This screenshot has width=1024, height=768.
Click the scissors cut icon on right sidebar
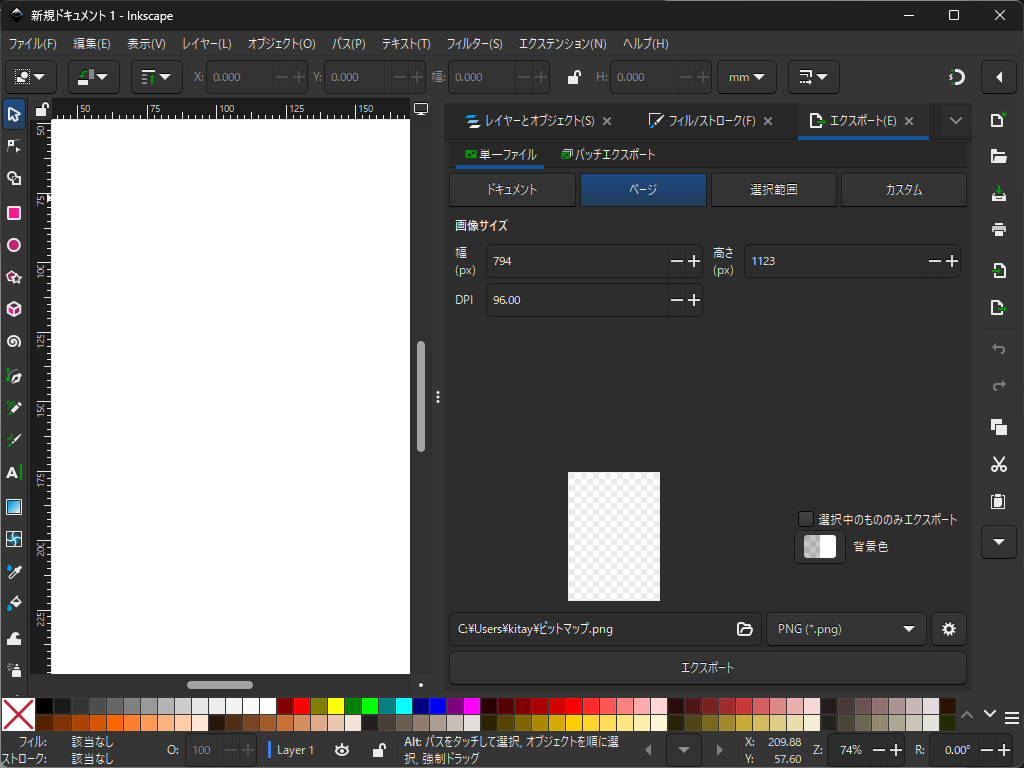pos(998,464)
